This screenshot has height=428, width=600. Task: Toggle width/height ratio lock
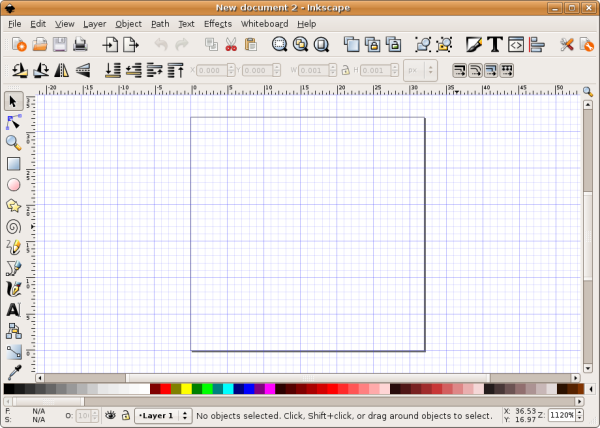[345, 70]
